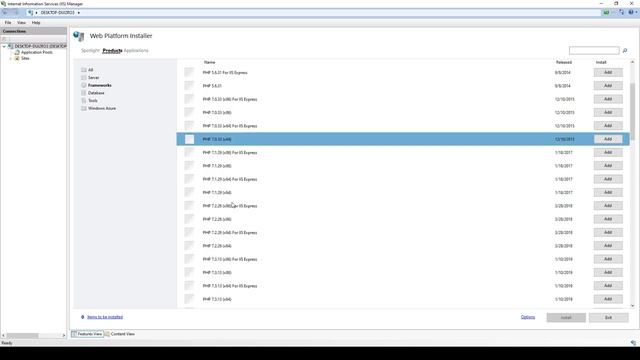Select Application Pools in the Connections tree
The image size is (640, 360).
point(37,52)
